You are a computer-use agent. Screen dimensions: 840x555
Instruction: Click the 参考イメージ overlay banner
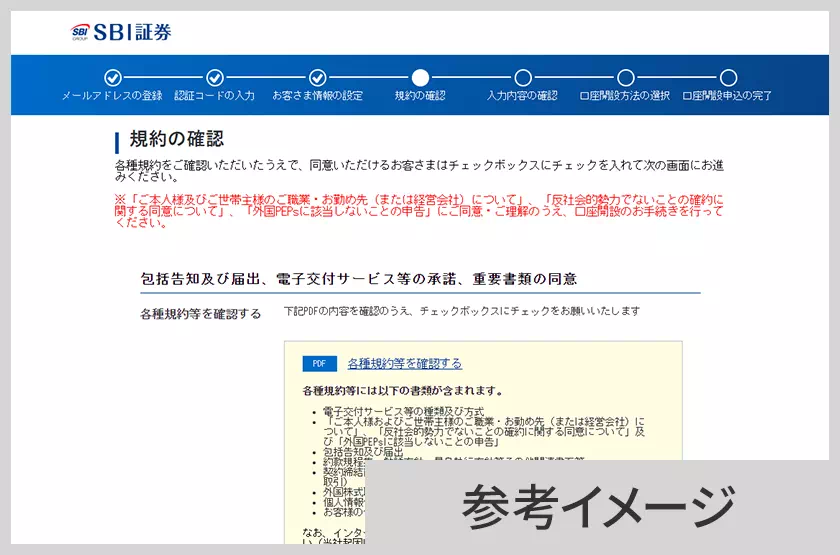(x=598, y=507)
